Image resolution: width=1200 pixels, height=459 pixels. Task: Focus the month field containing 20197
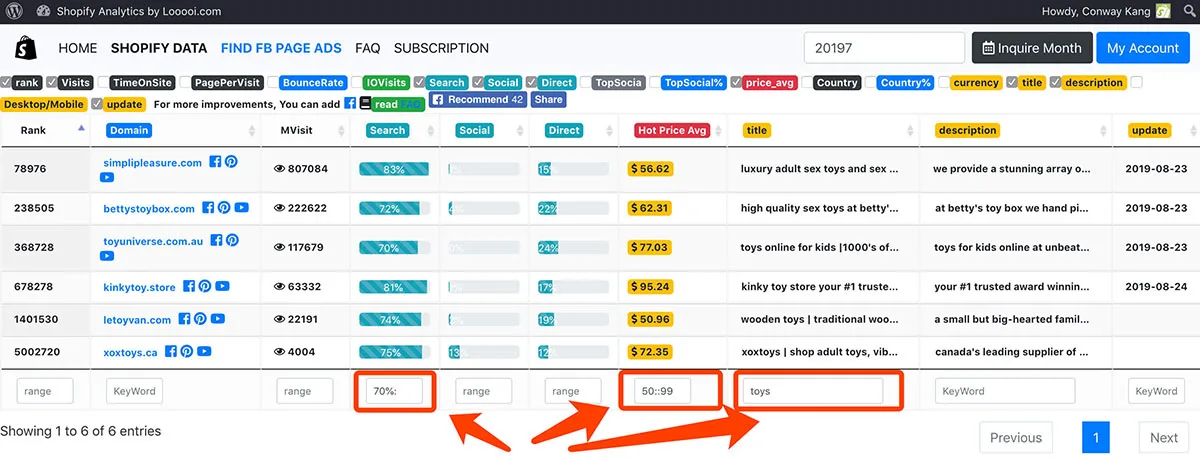tap(884, 48)
